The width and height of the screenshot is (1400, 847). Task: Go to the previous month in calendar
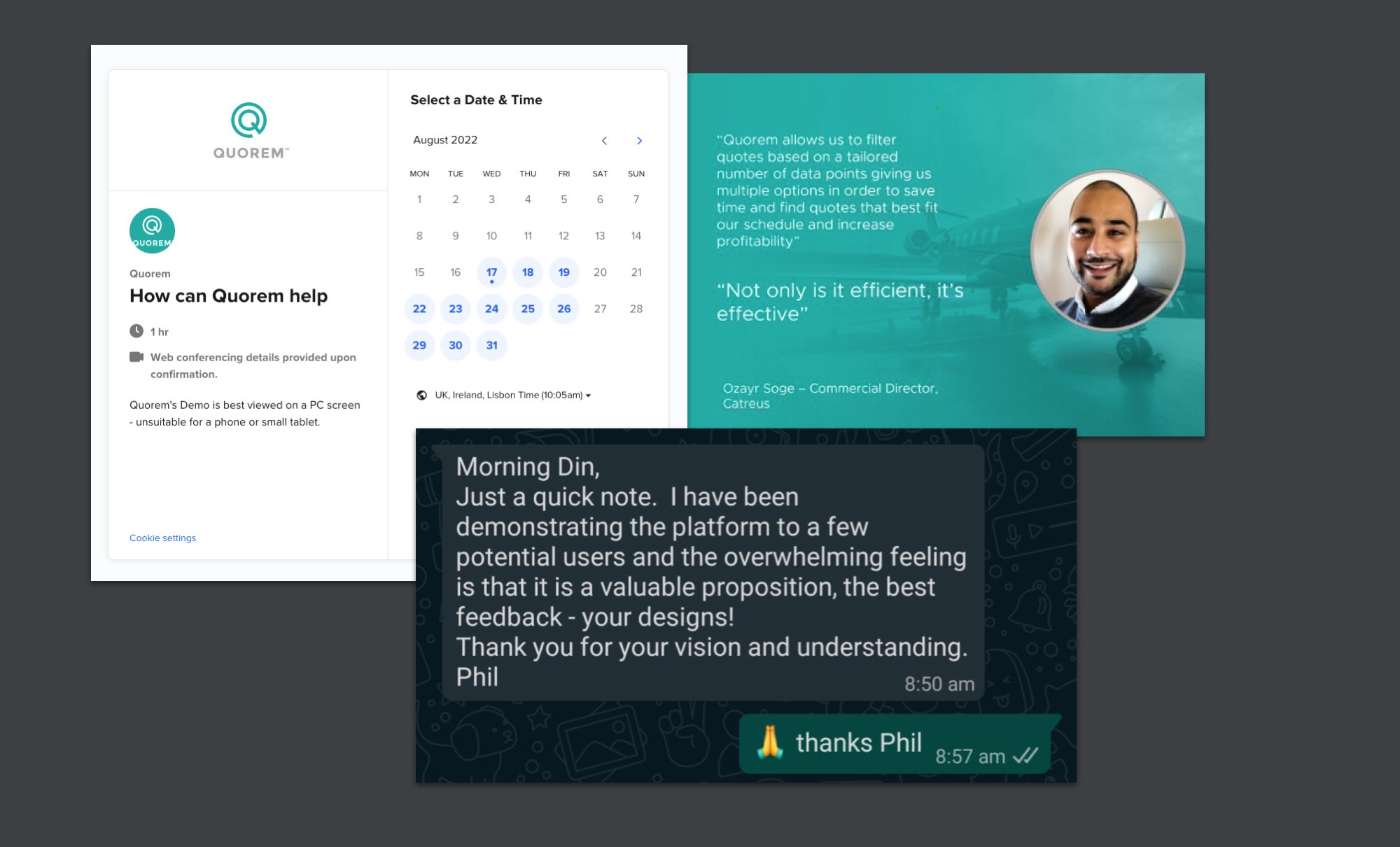point(604,141)
